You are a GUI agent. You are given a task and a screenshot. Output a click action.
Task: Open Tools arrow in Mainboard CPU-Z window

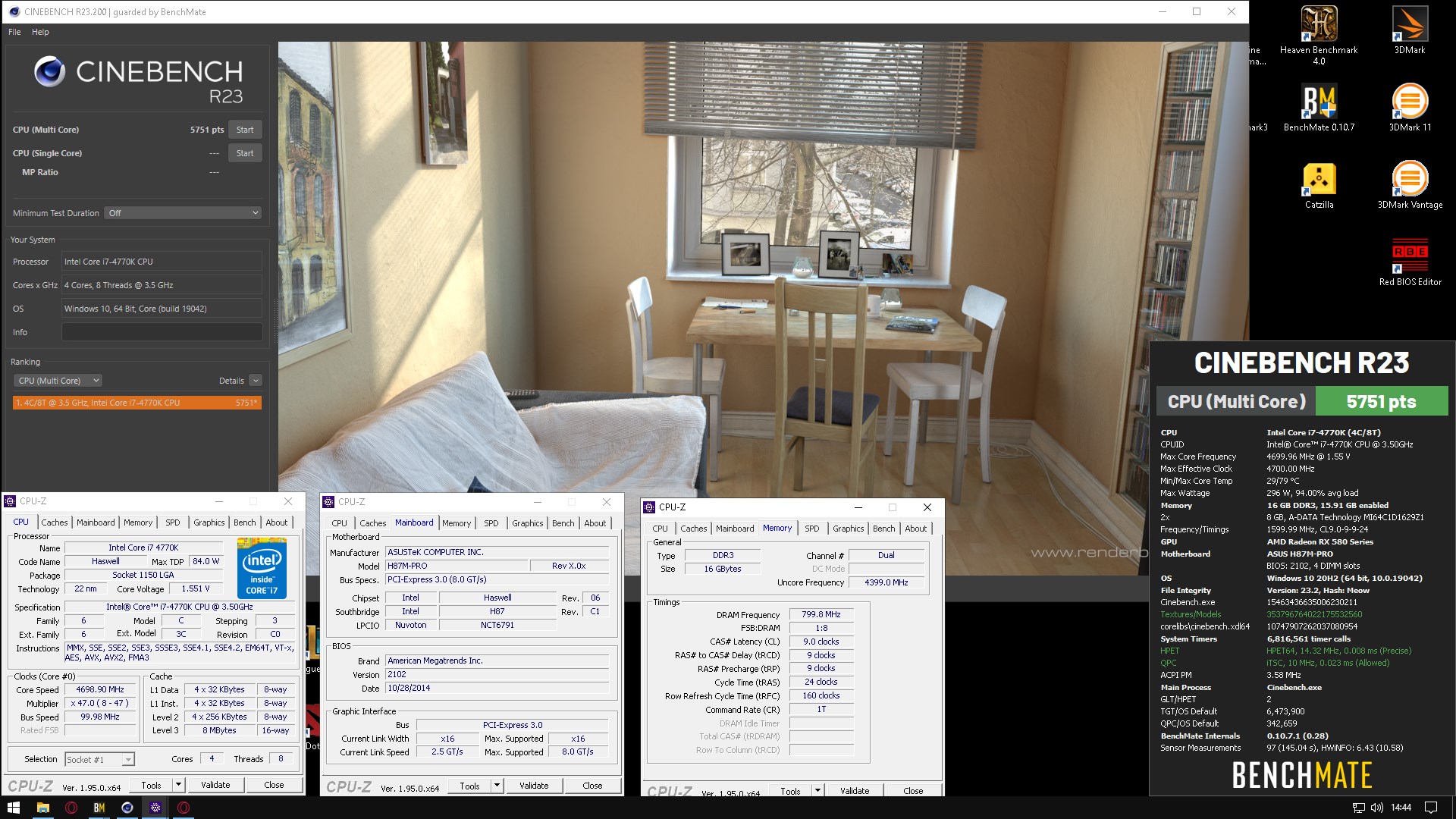click(x=497, y=786)
